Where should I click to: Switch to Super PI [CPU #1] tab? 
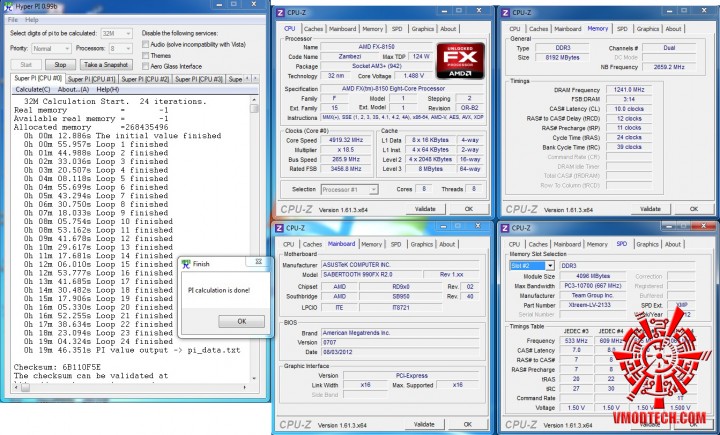point(92,79)
